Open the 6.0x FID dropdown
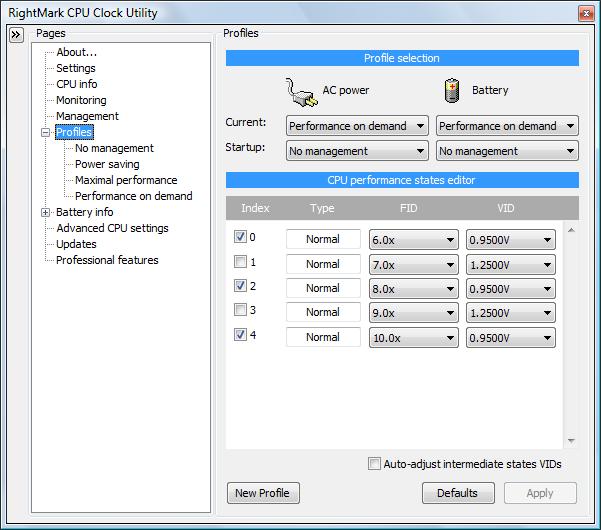Viewport: 601px width, 530px height. (x=414, y=240)
